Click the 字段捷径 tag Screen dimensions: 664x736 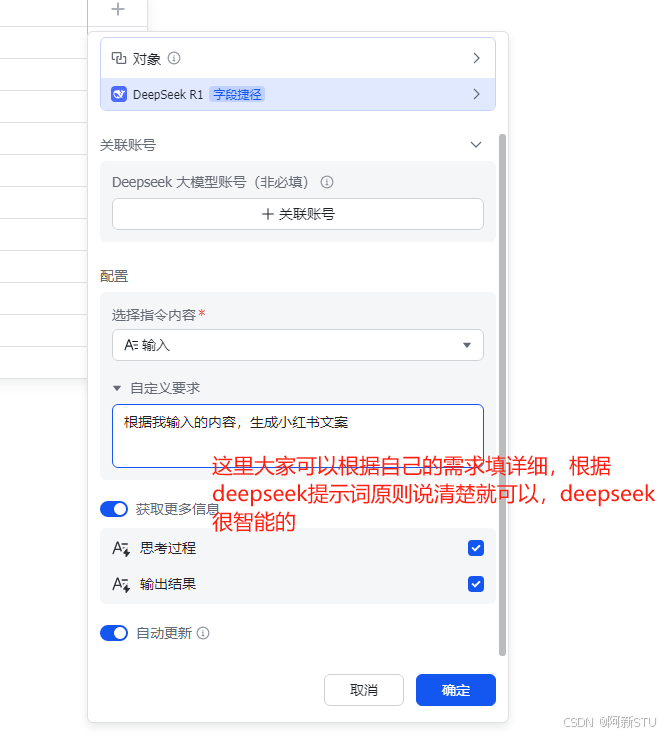coord(237,94)
